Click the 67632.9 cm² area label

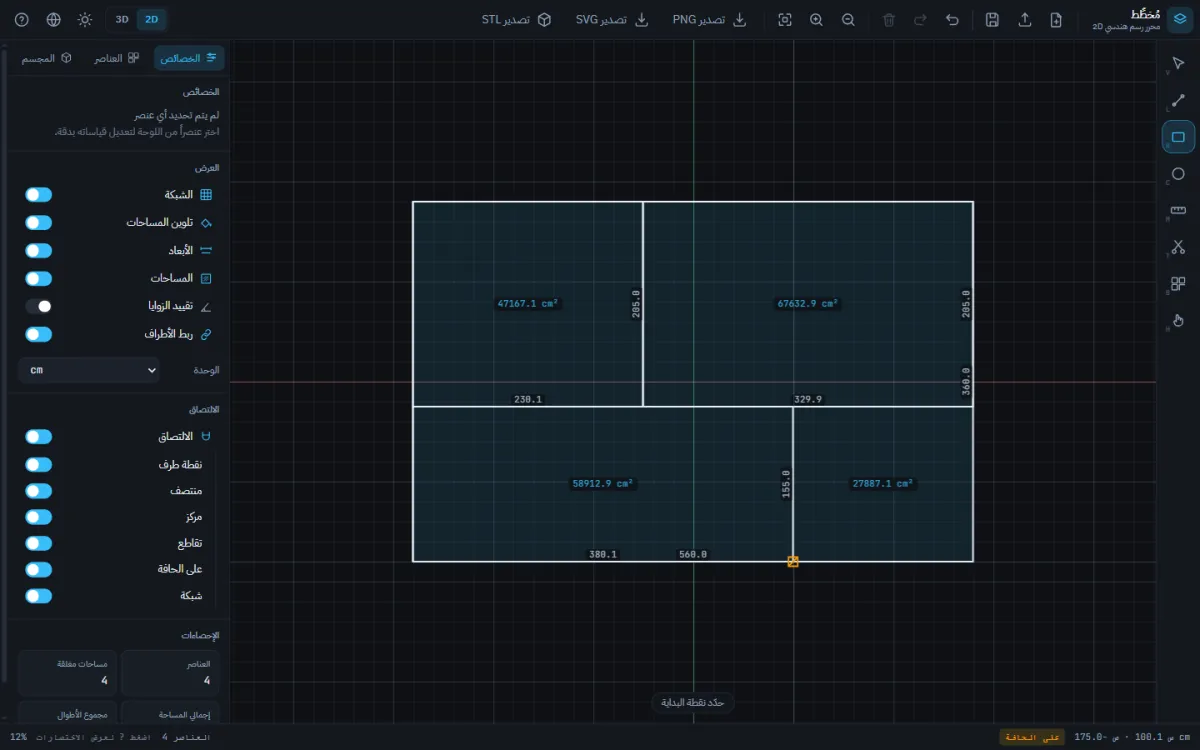(x=808, y=304)
